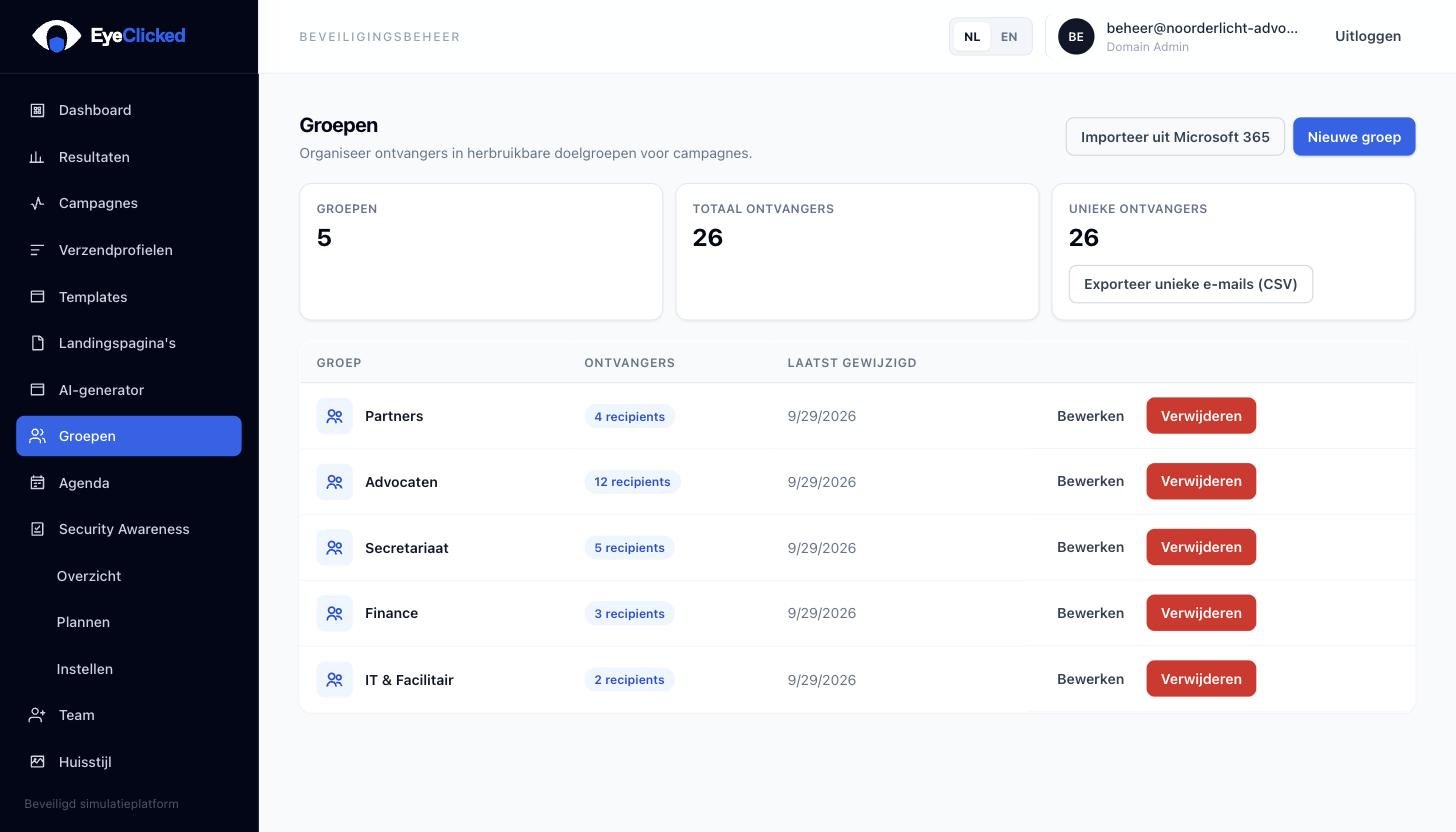
Task: Open Dashboard via its sidebar icon
Action: (x=37, y=110)
